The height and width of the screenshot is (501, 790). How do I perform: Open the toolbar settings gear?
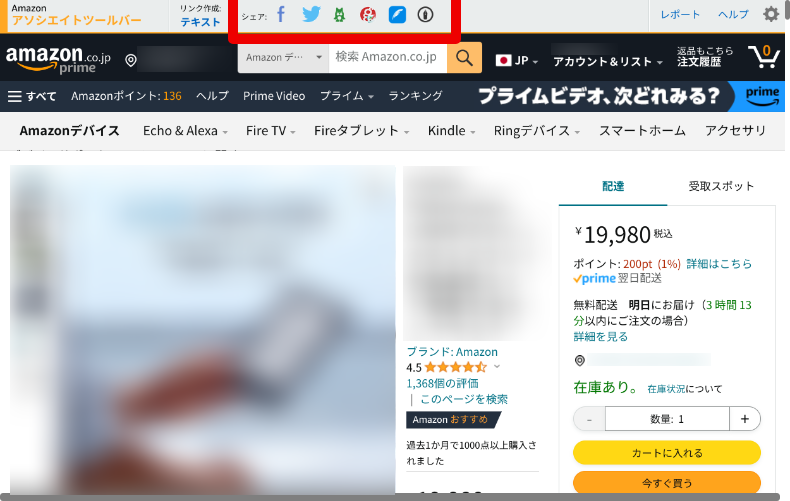[771, 14]
